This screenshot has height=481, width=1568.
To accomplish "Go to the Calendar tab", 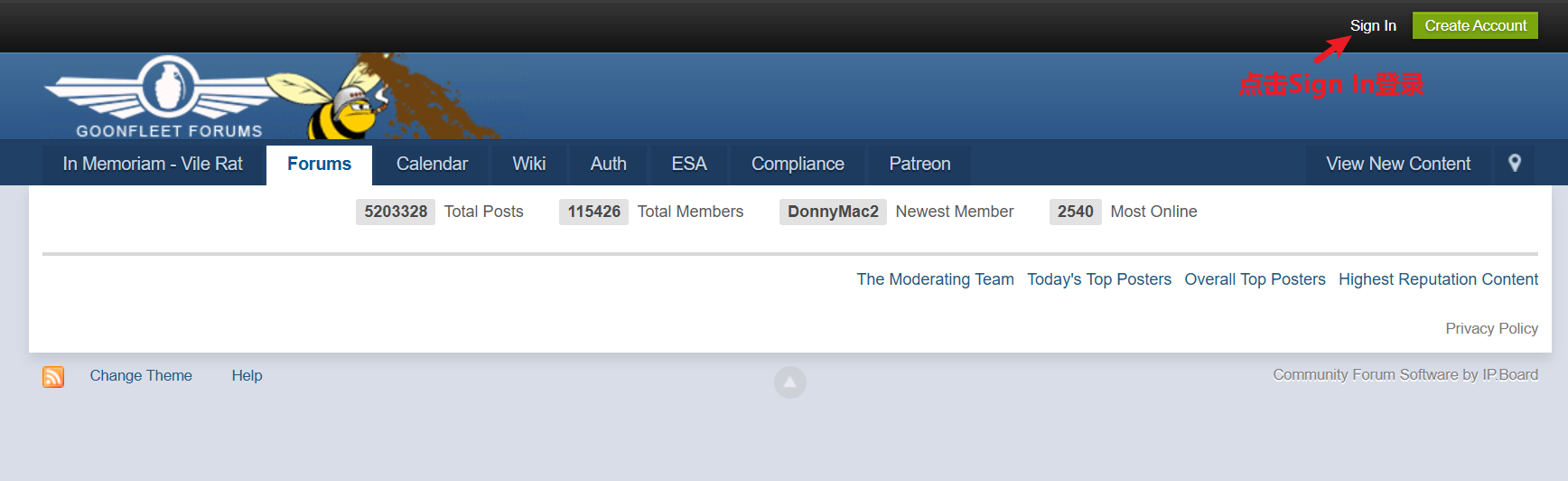I will 432,164.
